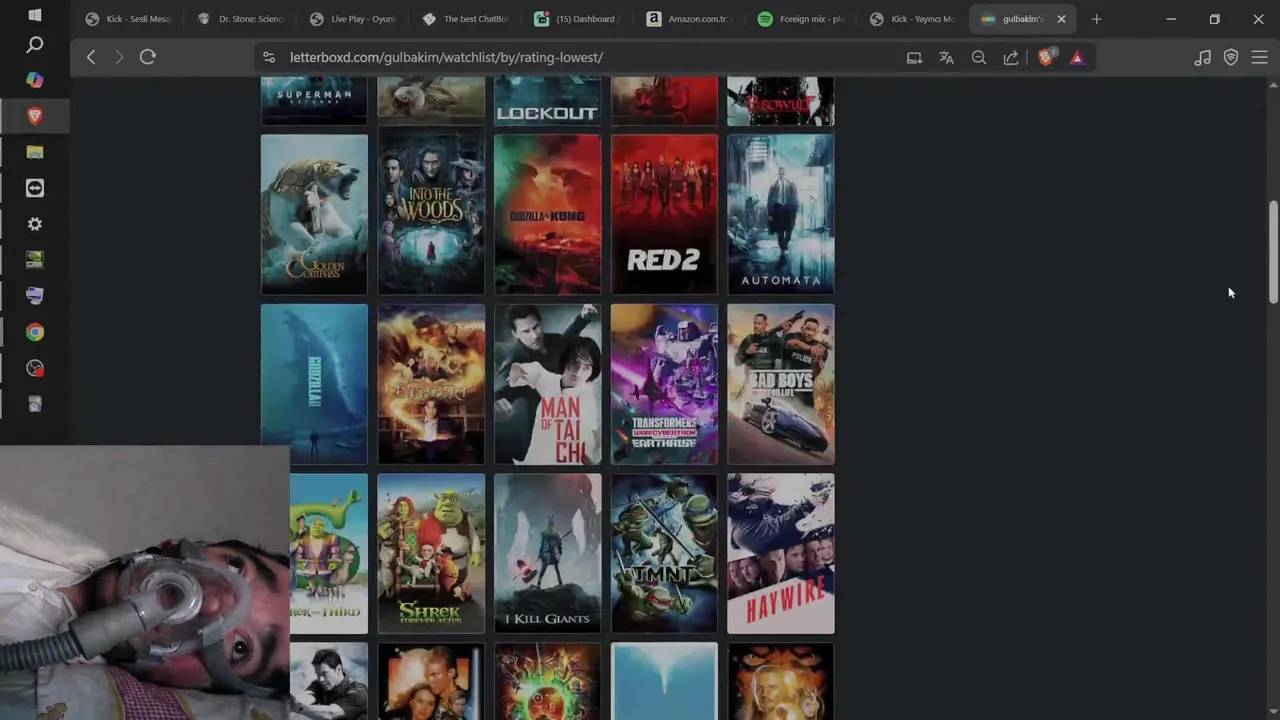The image size is (1280, 720).
Task: Open the Shrek the Third poster
Action: [x=329, y=554]
